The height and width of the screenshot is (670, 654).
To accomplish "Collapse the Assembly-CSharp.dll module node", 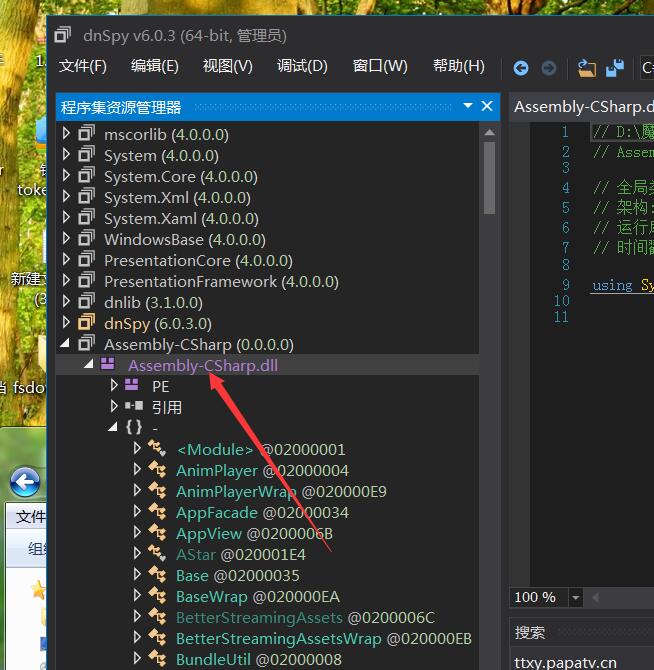I will tap(89, 365).
